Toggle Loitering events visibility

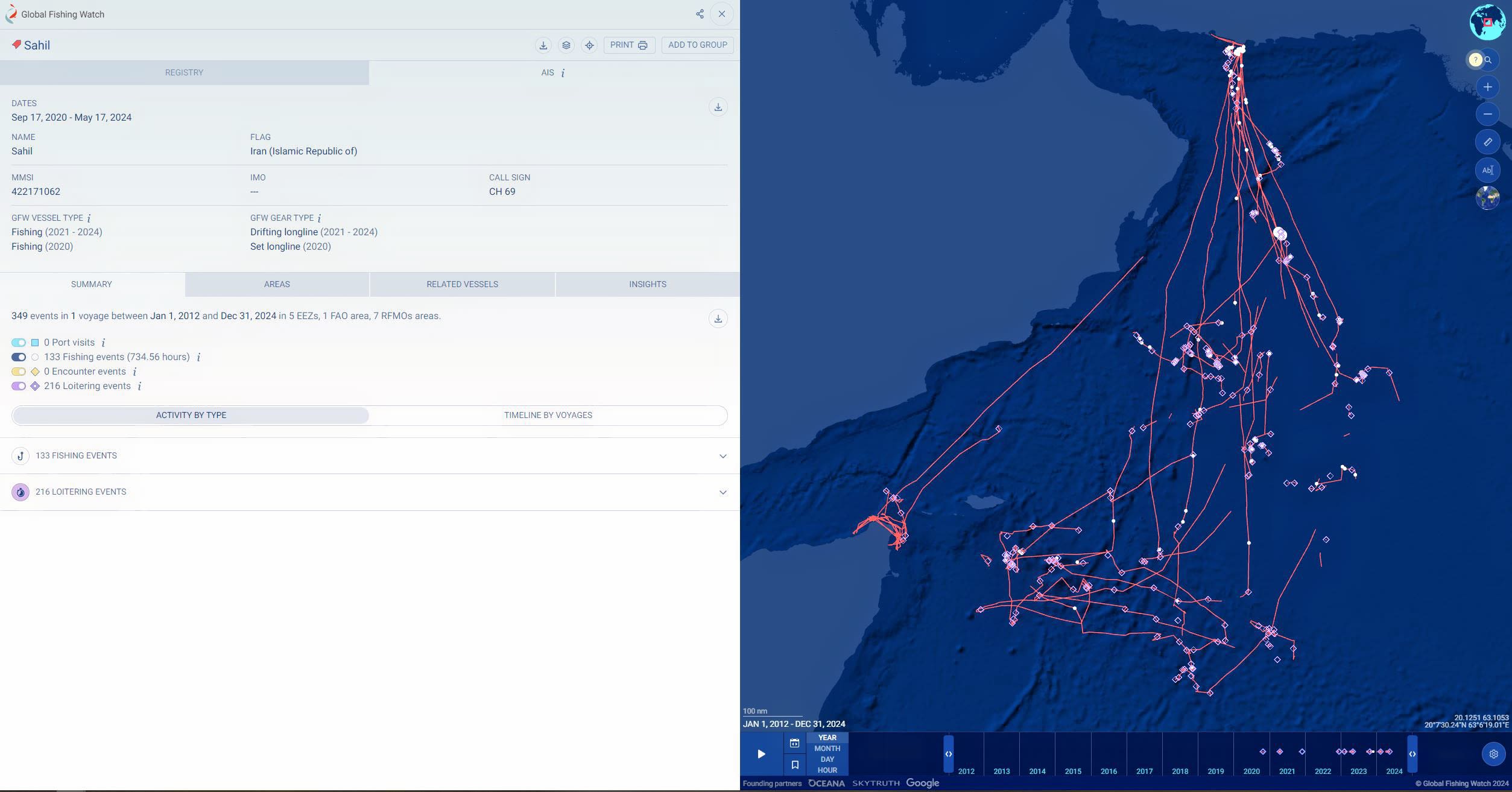(19, 386)
